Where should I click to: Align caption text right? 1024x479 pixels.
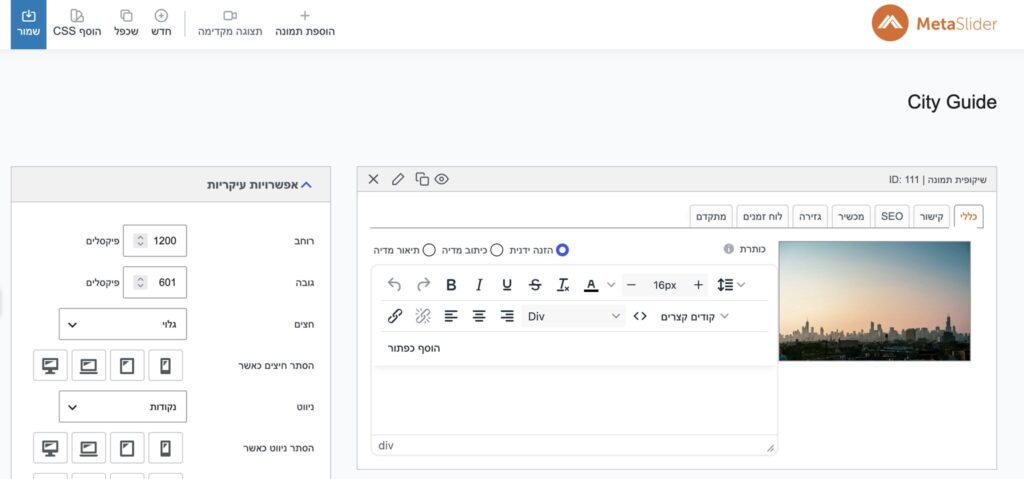tap(507, 316)
